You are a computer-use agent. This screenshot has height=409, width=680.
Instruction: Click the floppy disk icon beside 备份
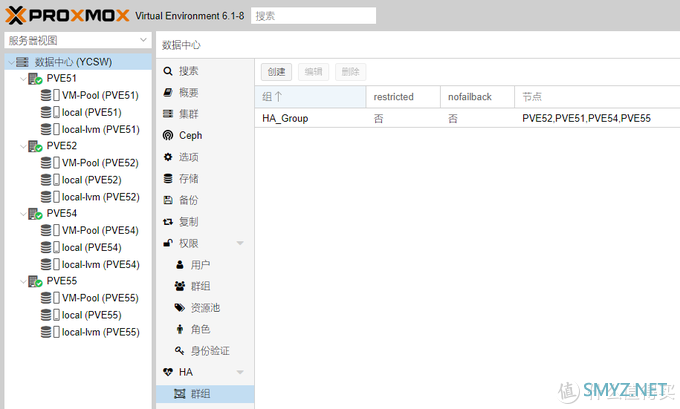[168, 200]
